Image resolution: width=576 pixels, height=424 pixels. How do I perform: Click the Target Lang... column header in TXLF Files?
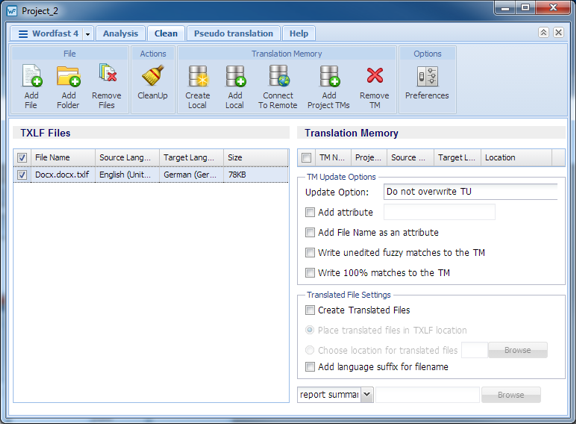point(191,158)
